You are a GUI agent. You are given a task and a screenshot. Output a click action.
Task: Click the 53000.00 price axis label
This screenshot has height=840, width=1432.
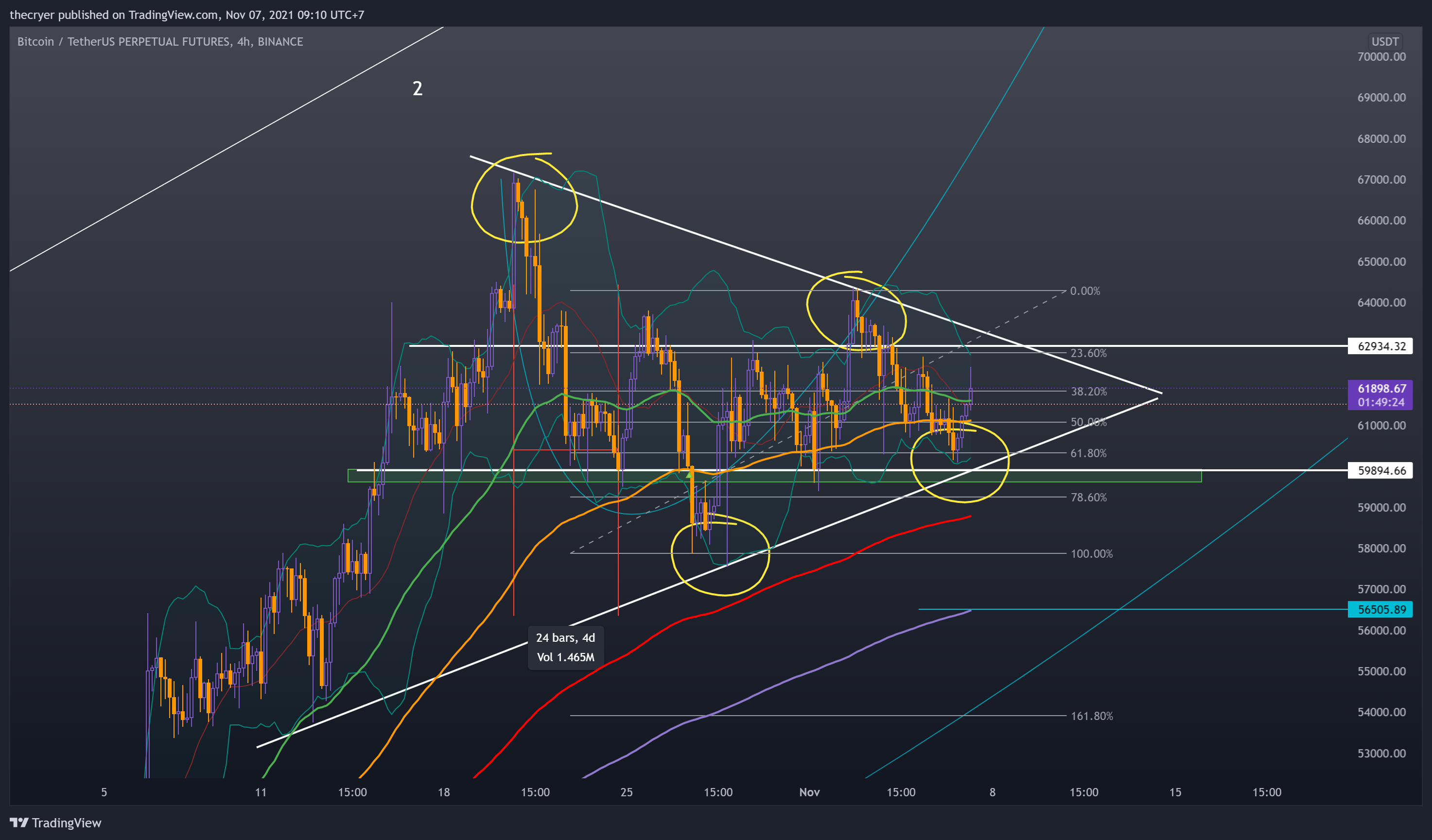coord(1381,753)
